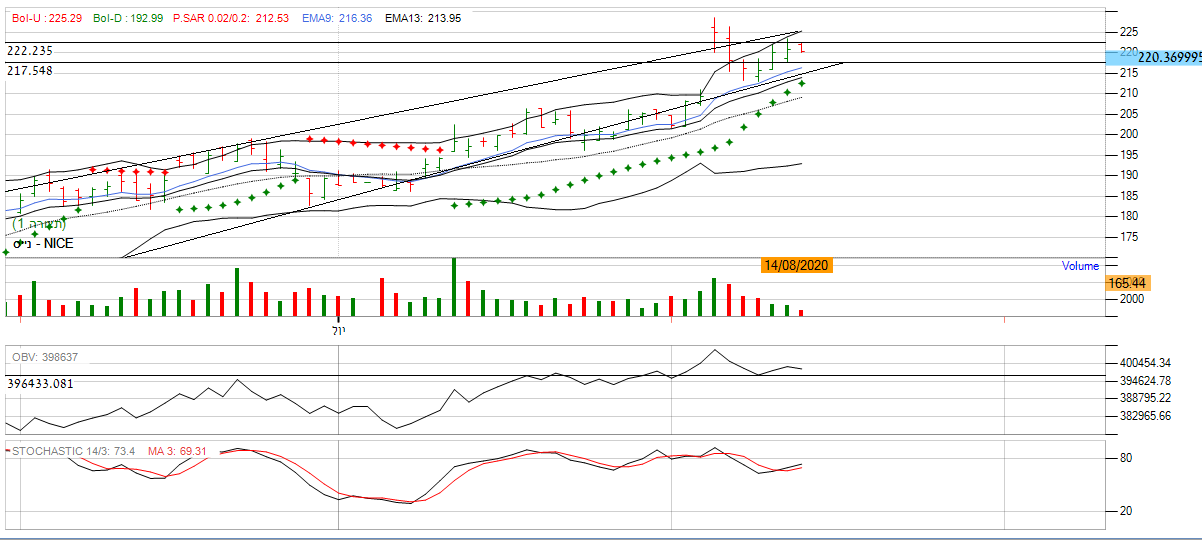This screenshot has width=1202, height=540.
Task: Click the 225 price axis tick
Action: coord(1128,32)
